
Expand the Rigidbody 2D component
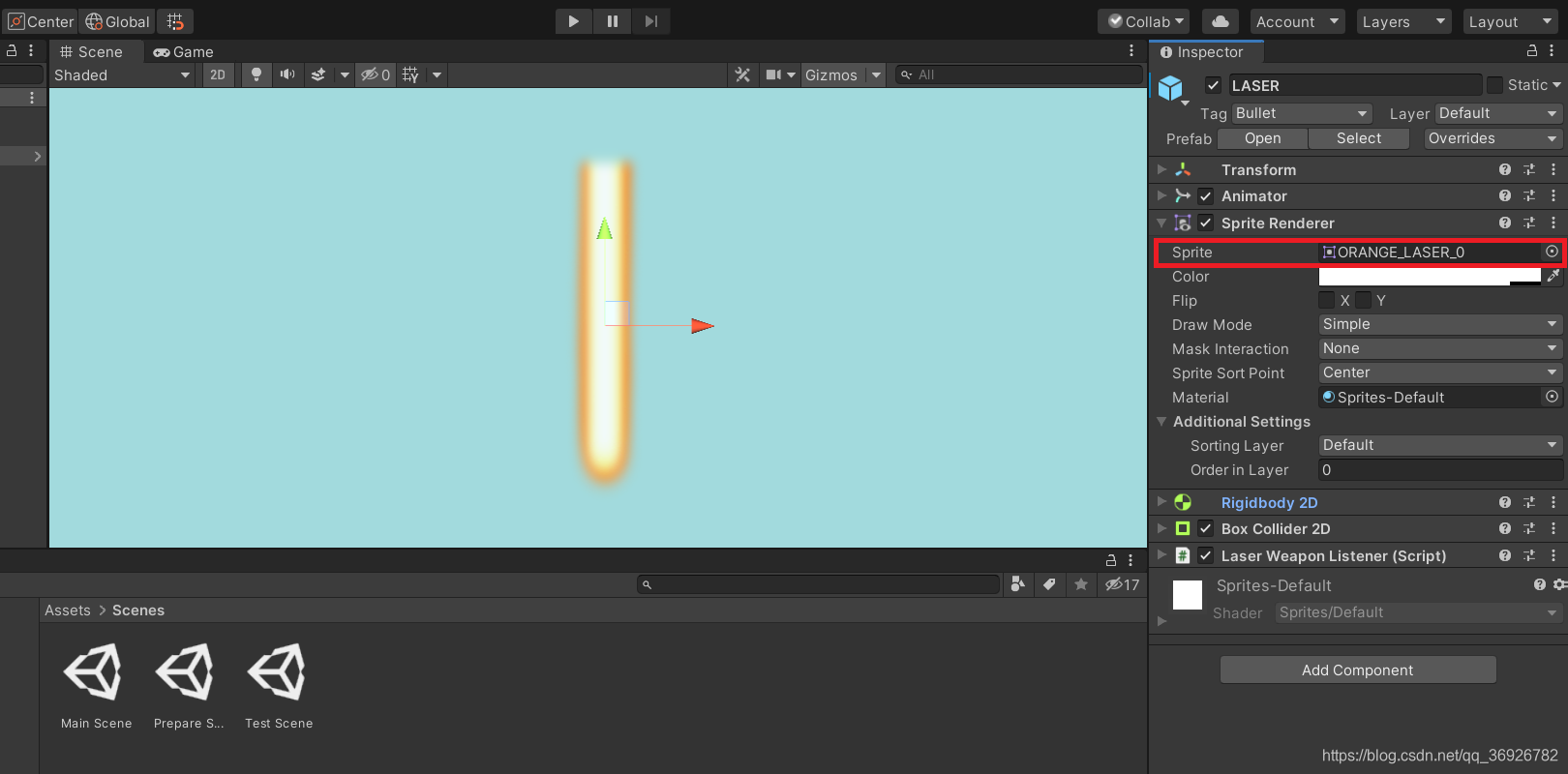[x=1161, y=502]
